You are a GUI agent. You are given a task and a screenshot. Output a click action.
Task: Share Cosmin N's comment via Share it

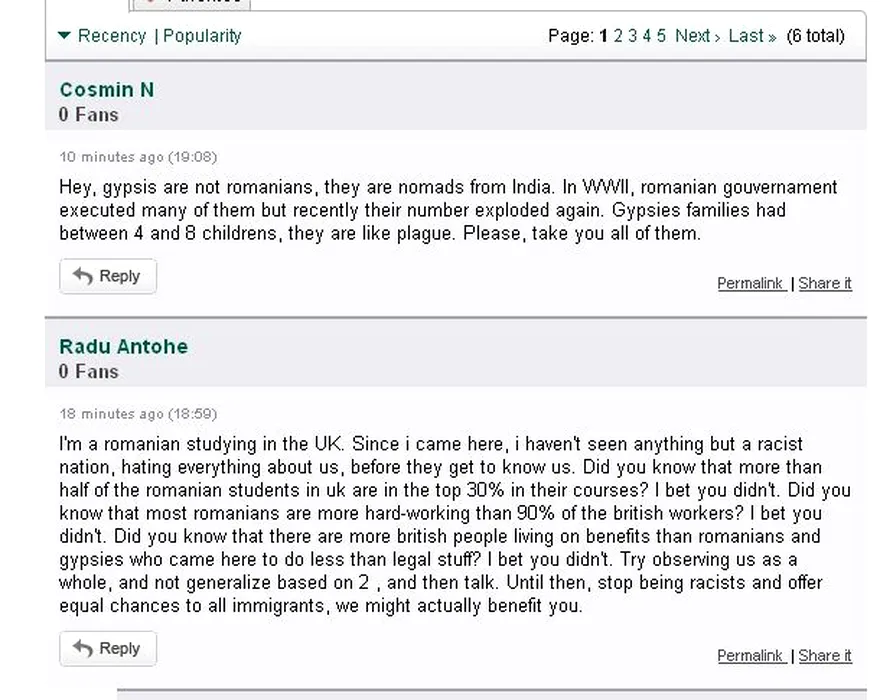point(825,284)
